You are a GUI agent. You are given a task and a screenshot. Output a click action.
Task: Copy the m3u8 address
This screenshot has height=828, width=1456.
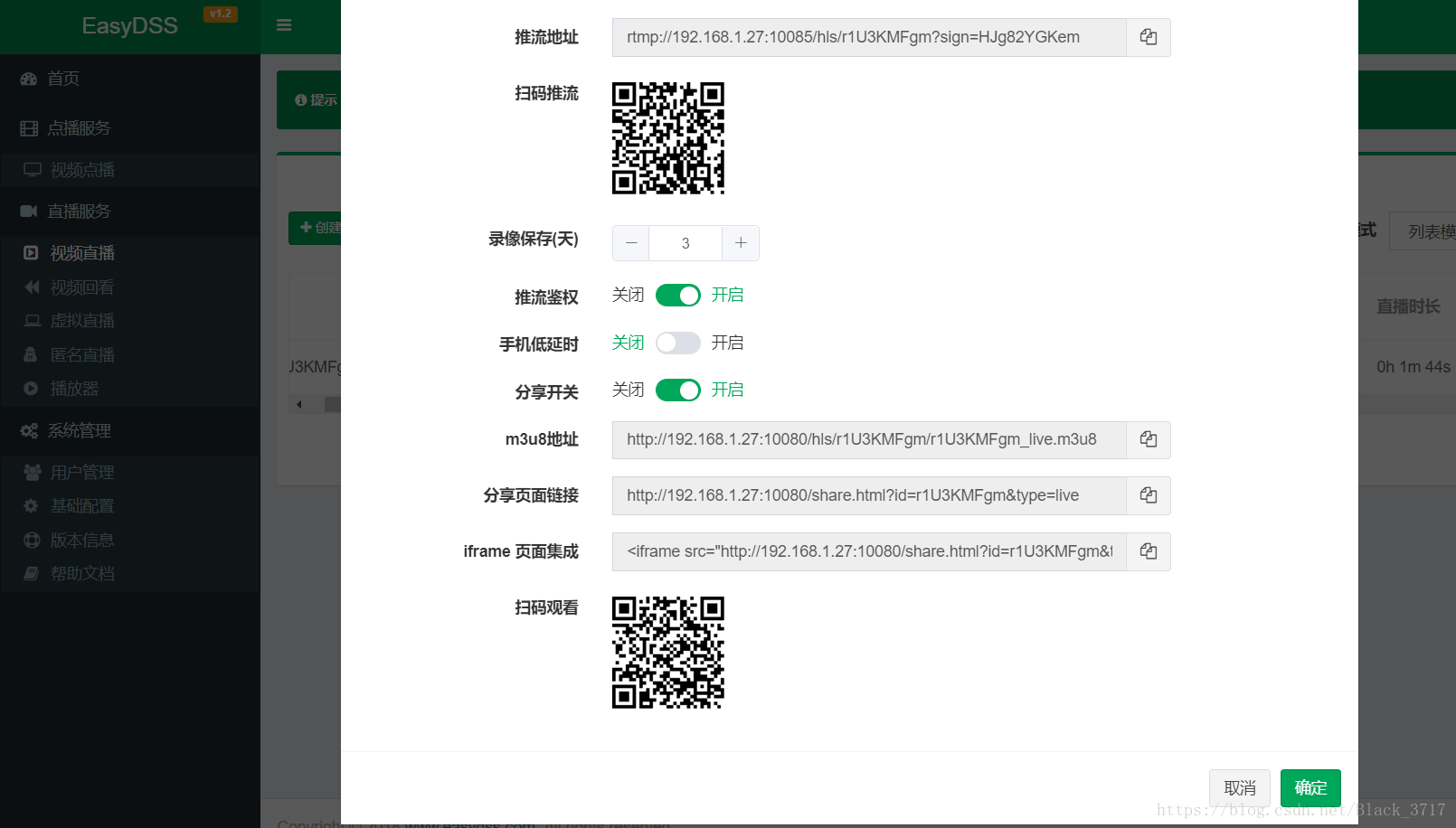[1149, 439]
